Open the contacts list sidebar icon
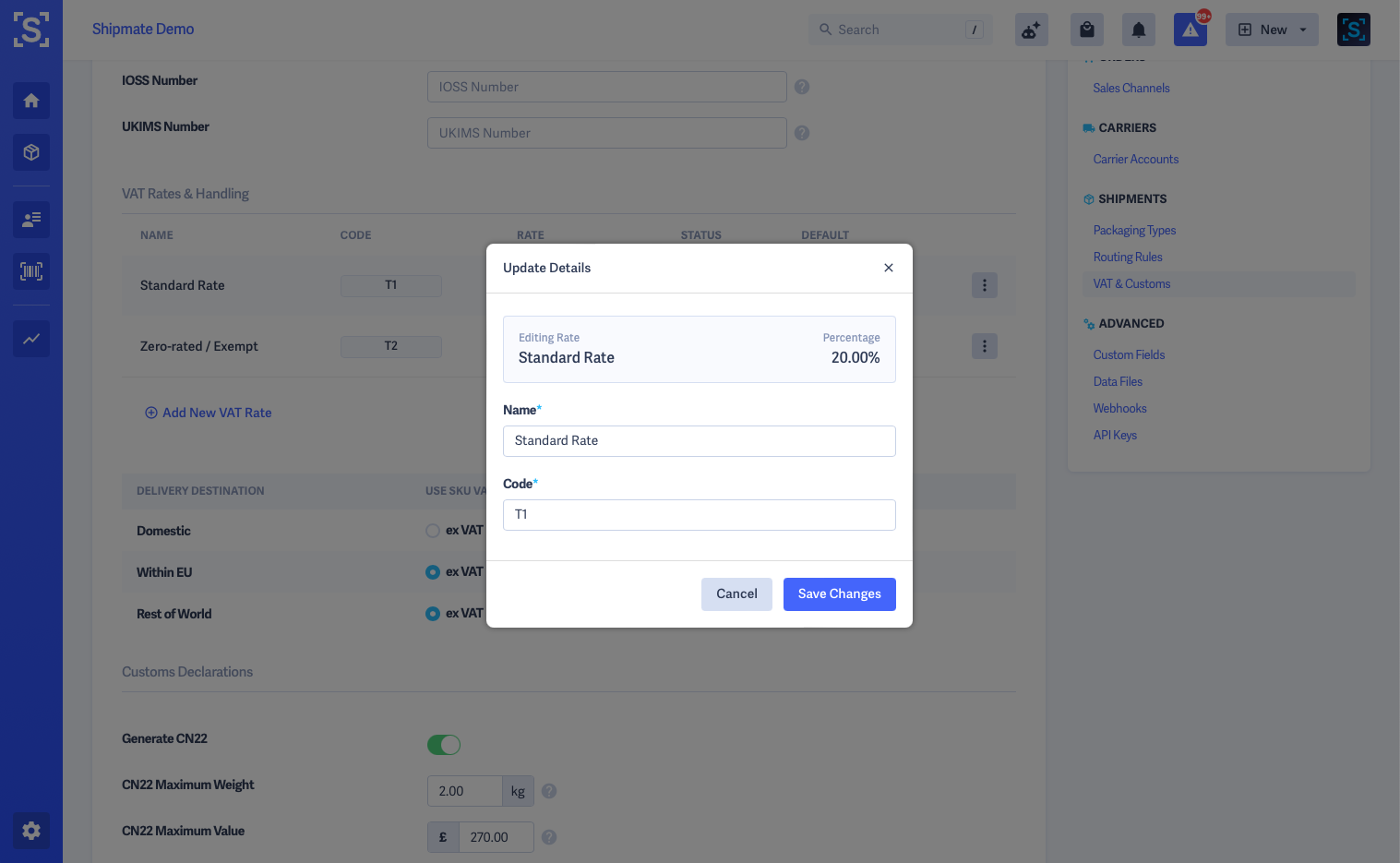1400x863 pixels. click(31, 220)
